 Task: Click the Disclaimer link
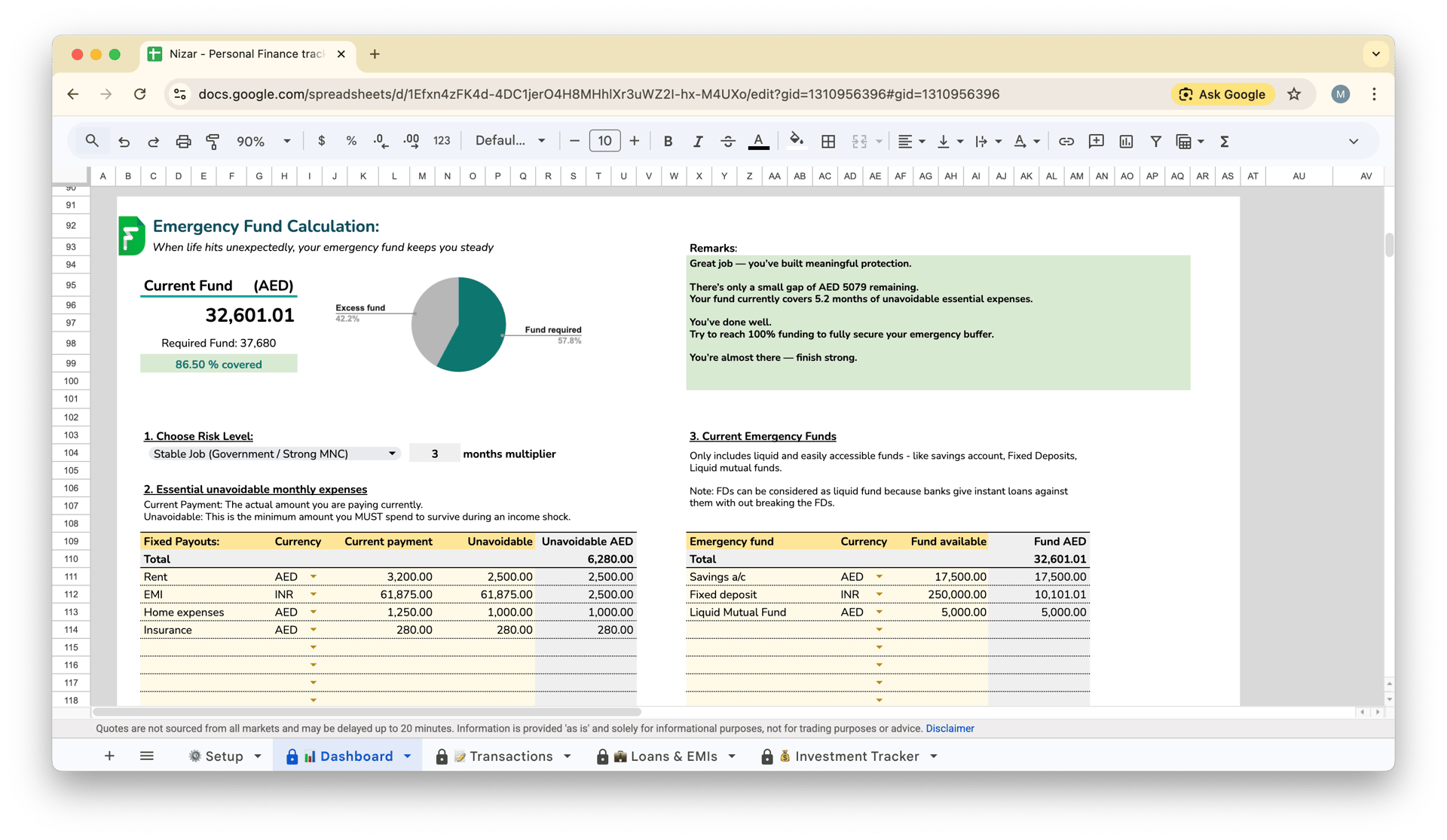pyautogui.click(x=950, y=729)
